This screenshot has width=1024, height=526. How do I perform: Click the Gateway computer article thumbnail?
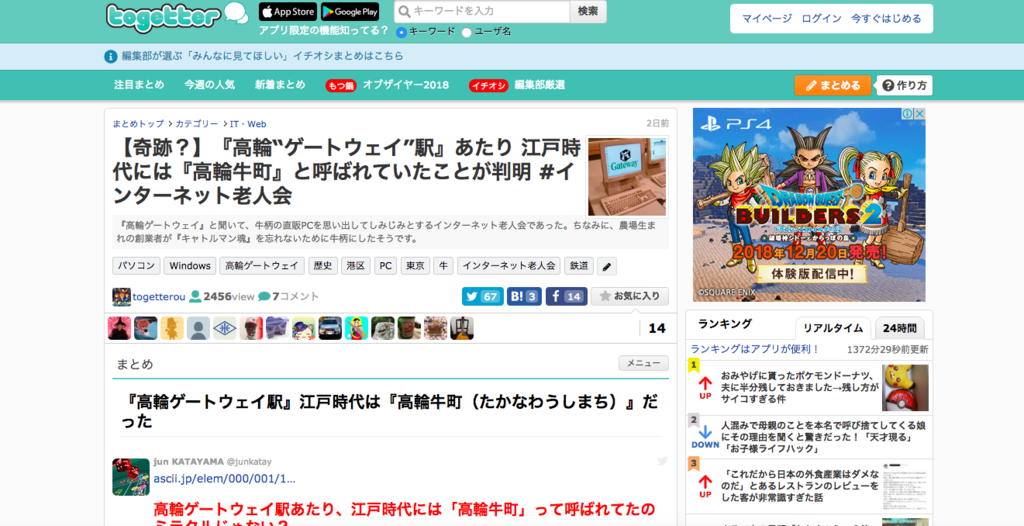(627, 176)
